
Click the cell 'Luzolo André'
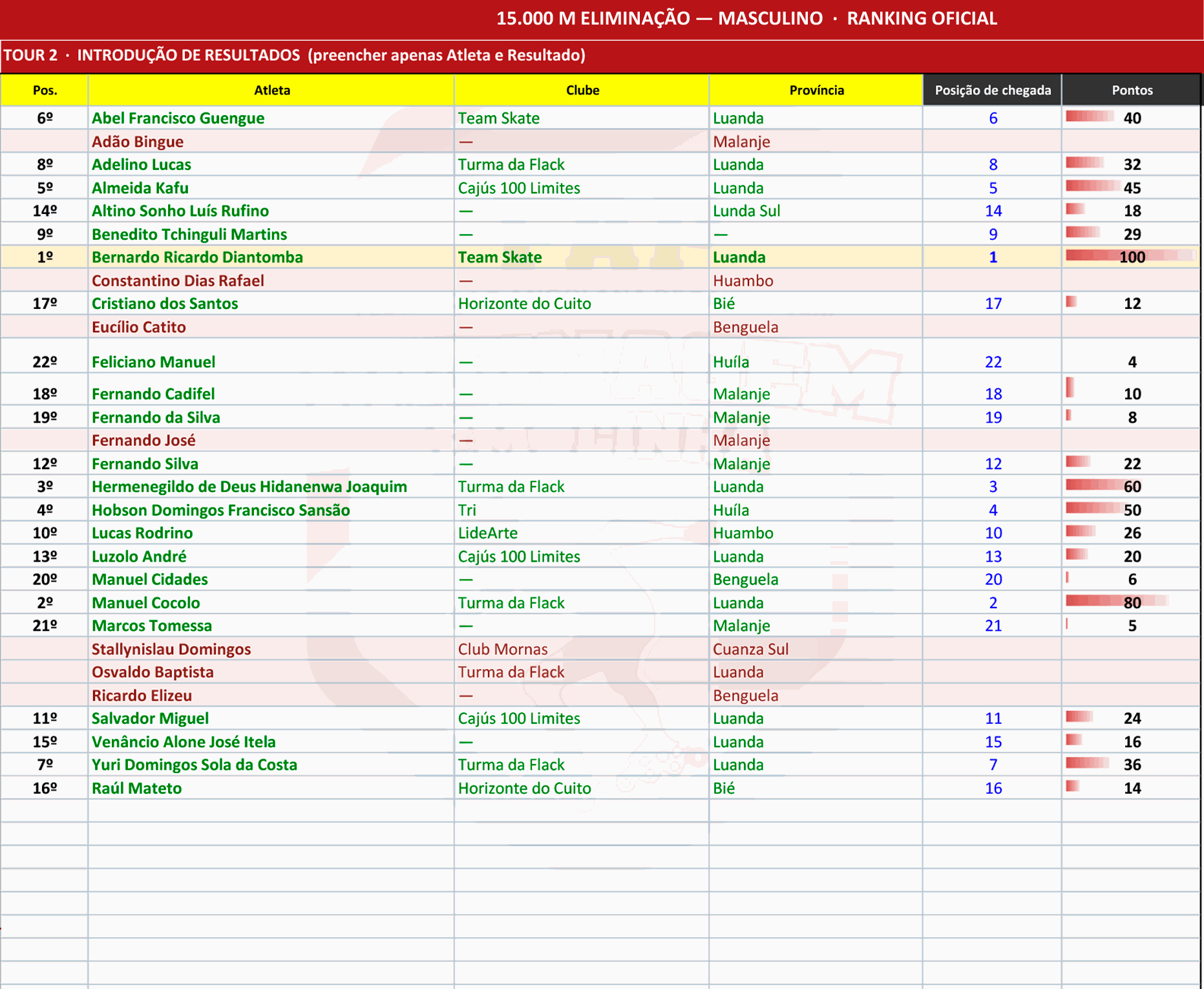[271, 556]
